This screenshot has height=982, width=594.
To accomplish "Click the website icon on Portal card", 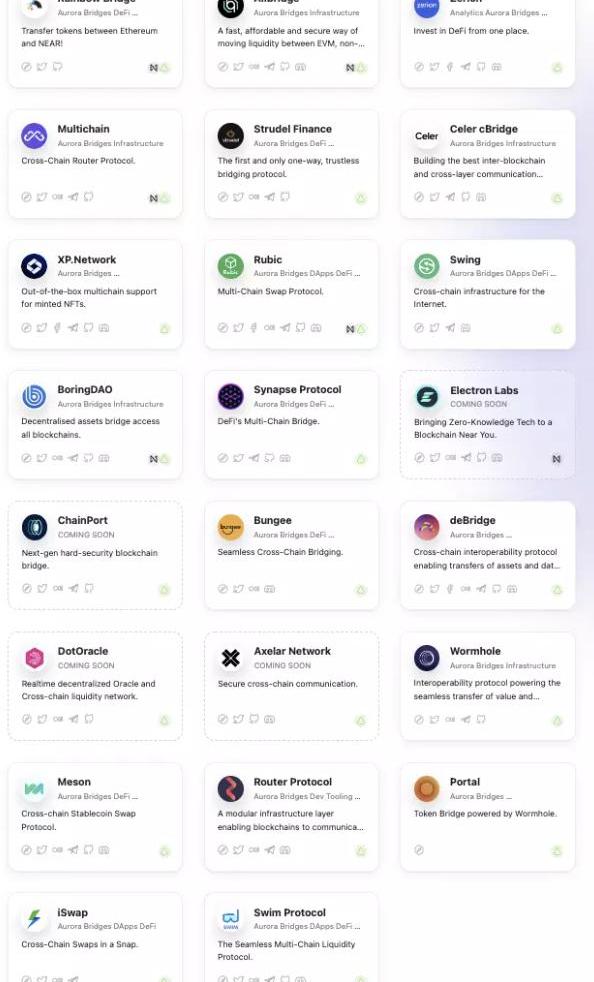I will (x=419, y=850).
